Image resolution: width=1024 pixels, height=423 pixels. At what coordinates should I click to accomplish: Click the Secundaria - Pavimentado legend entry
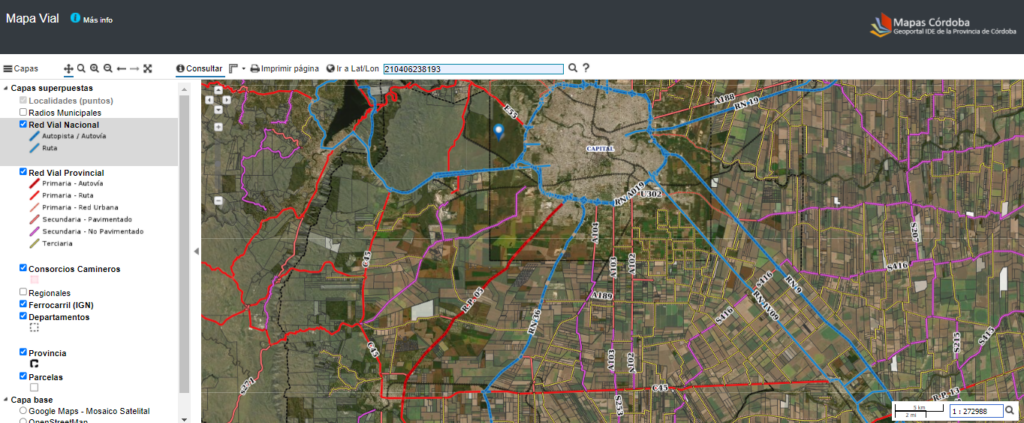(81, 219)
